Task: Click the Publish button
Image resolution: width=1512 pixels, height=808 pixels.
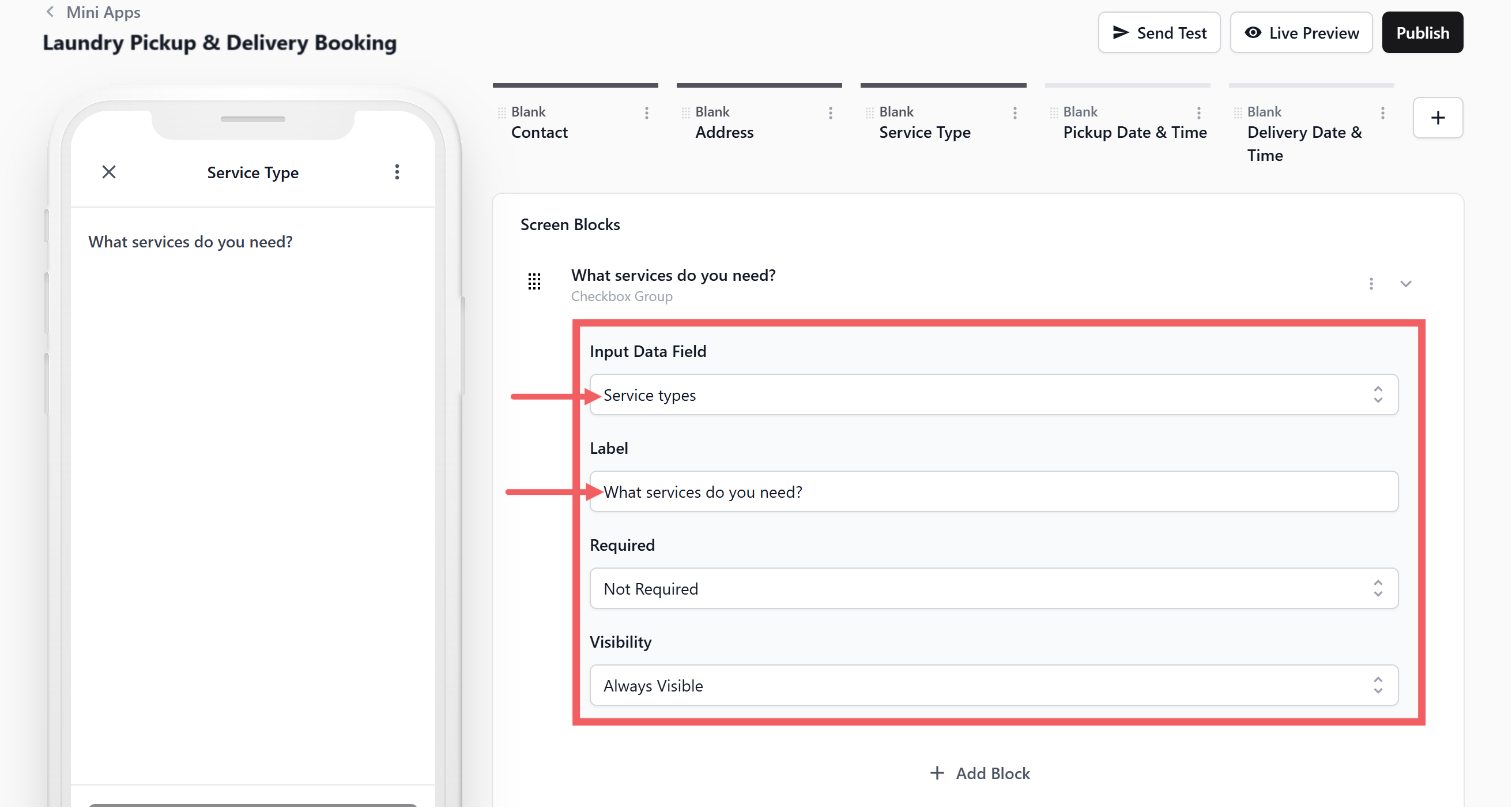Action: 1422,33
